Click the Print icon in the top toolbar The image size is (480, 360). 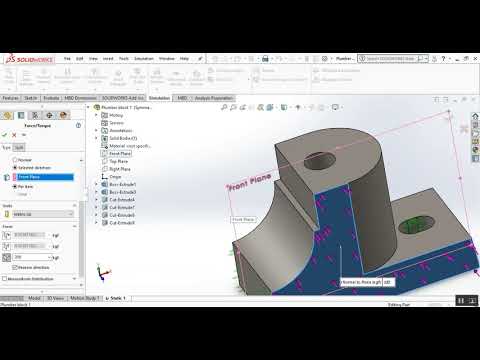[265, 59]
